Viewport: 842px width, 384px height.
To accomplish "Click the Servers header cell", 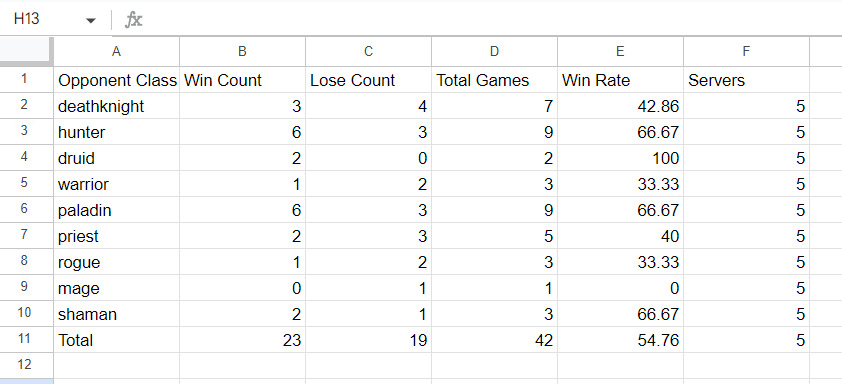I will (x=746, y=80).
